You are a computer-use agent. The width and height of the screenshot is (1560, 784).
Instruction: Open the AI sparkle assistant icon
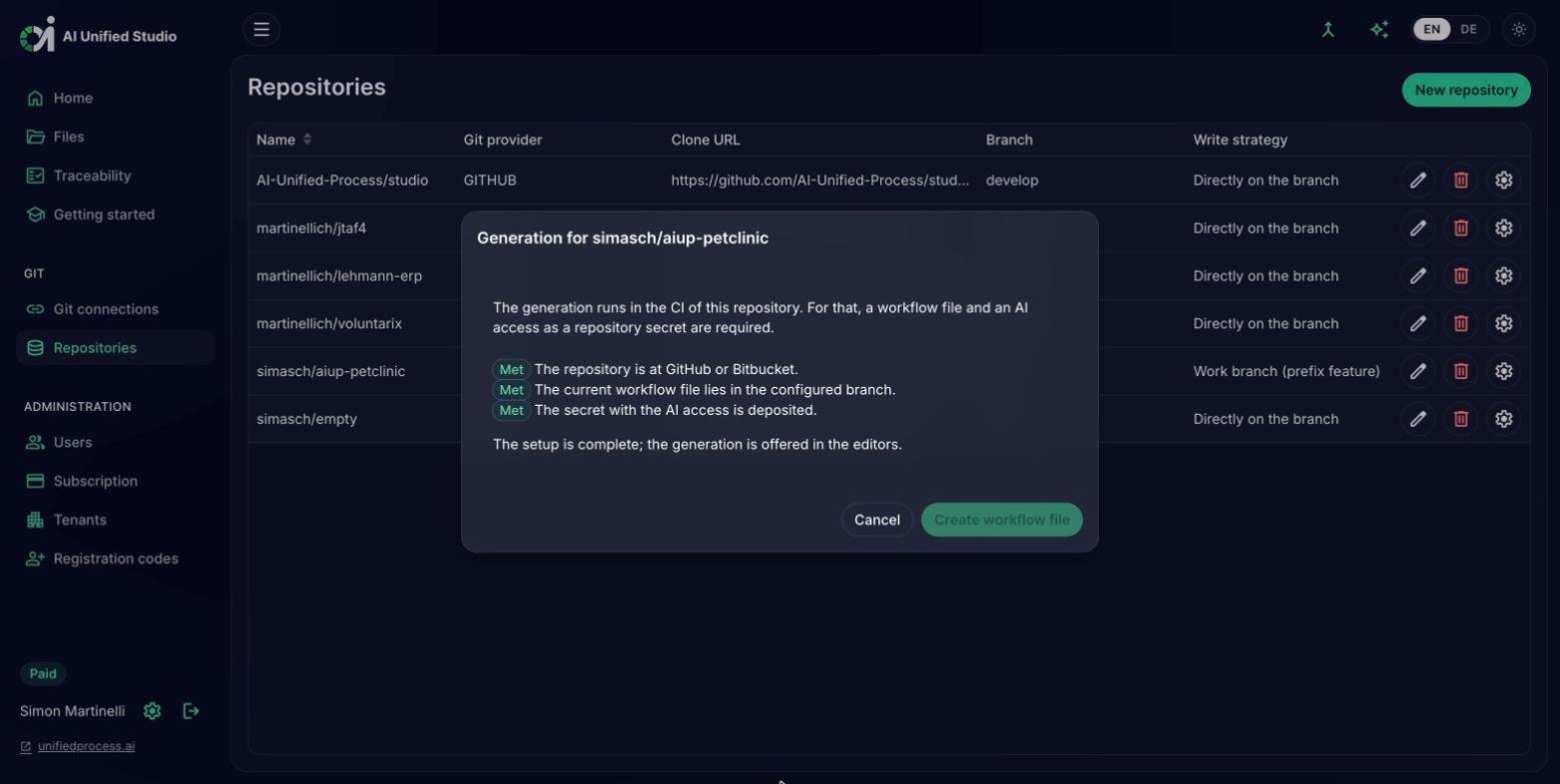coord(1379,30)
